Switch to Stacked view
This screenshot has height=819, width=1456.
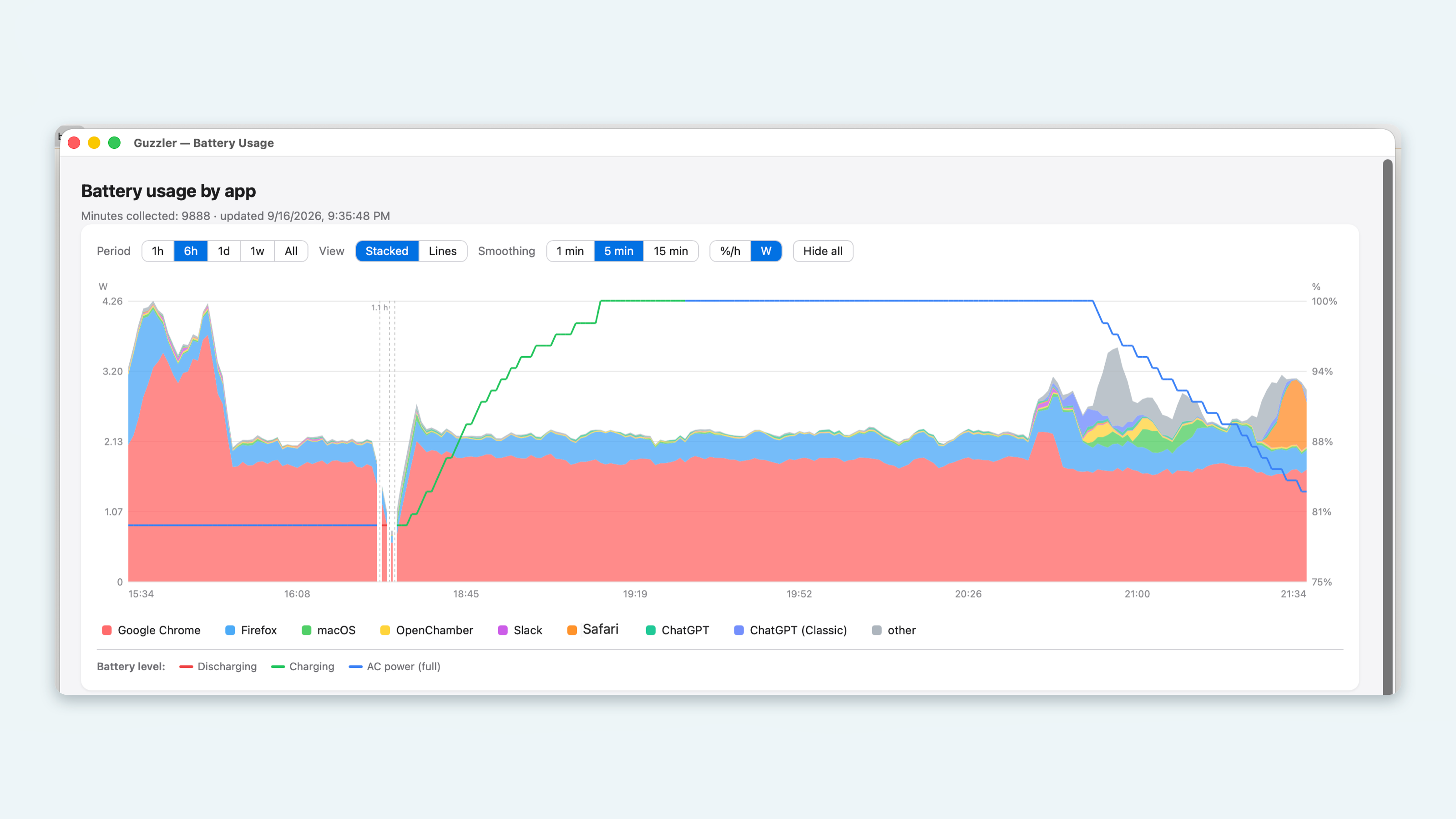click(x=387, y=251)
